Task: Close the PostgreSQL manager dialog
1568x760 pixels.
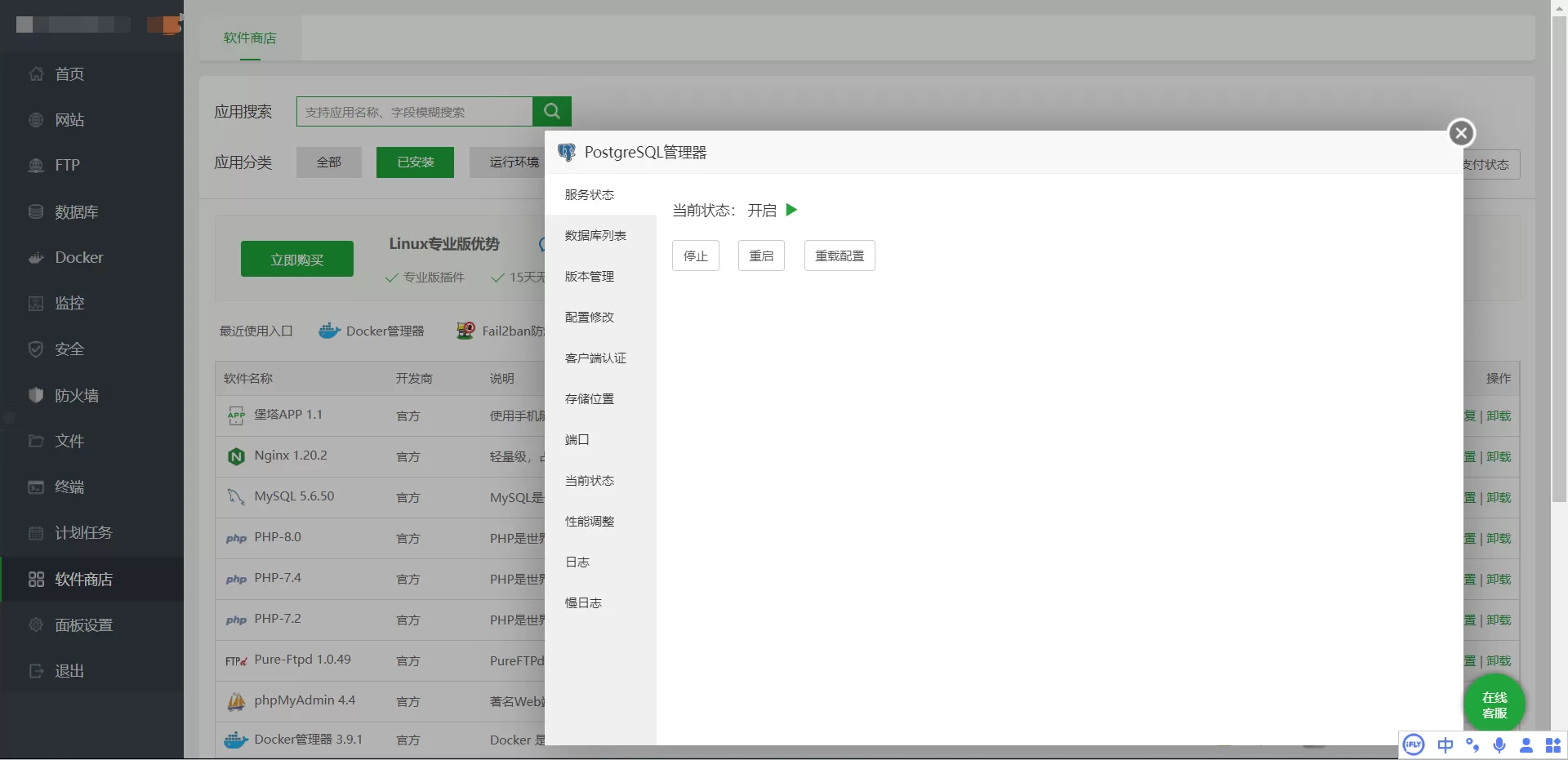Action: 1461,133
